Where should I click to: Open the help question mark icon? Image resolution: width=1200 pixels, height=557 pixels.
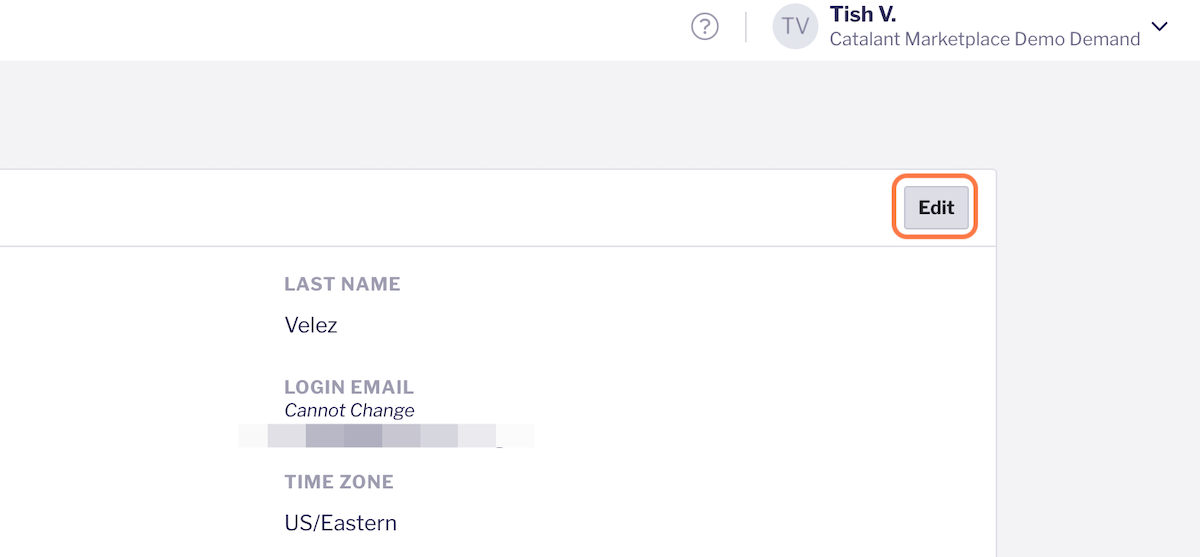click(705, 27)
